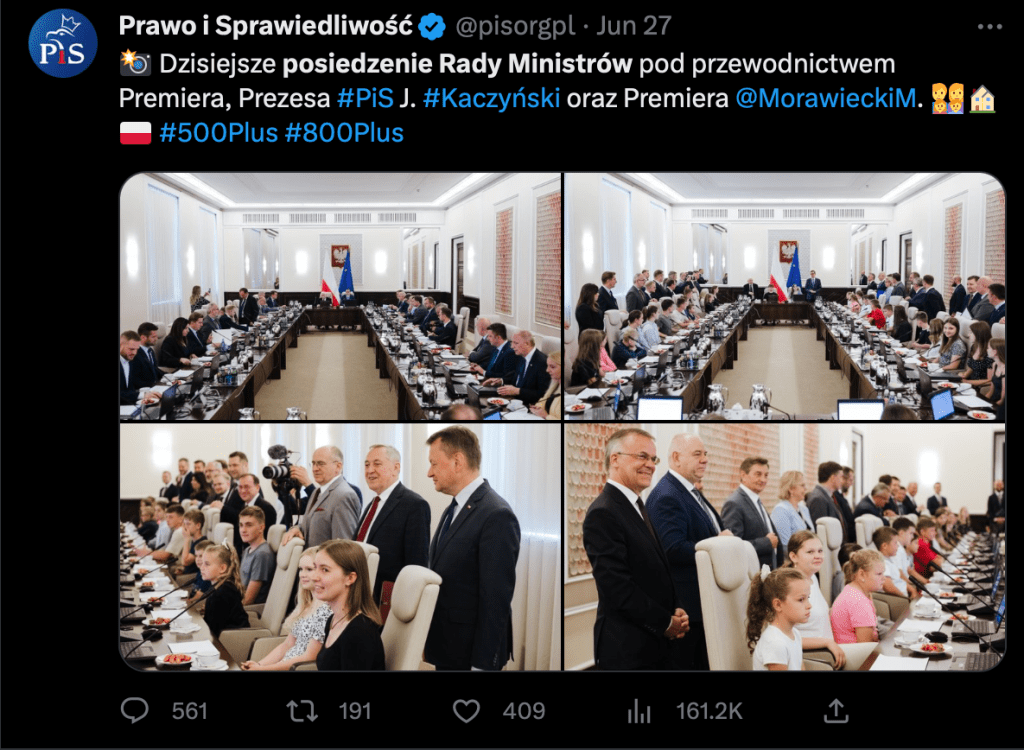Click the blue verified badge
The width and height of the screenshot is (1024, 750).
(432, 27)
